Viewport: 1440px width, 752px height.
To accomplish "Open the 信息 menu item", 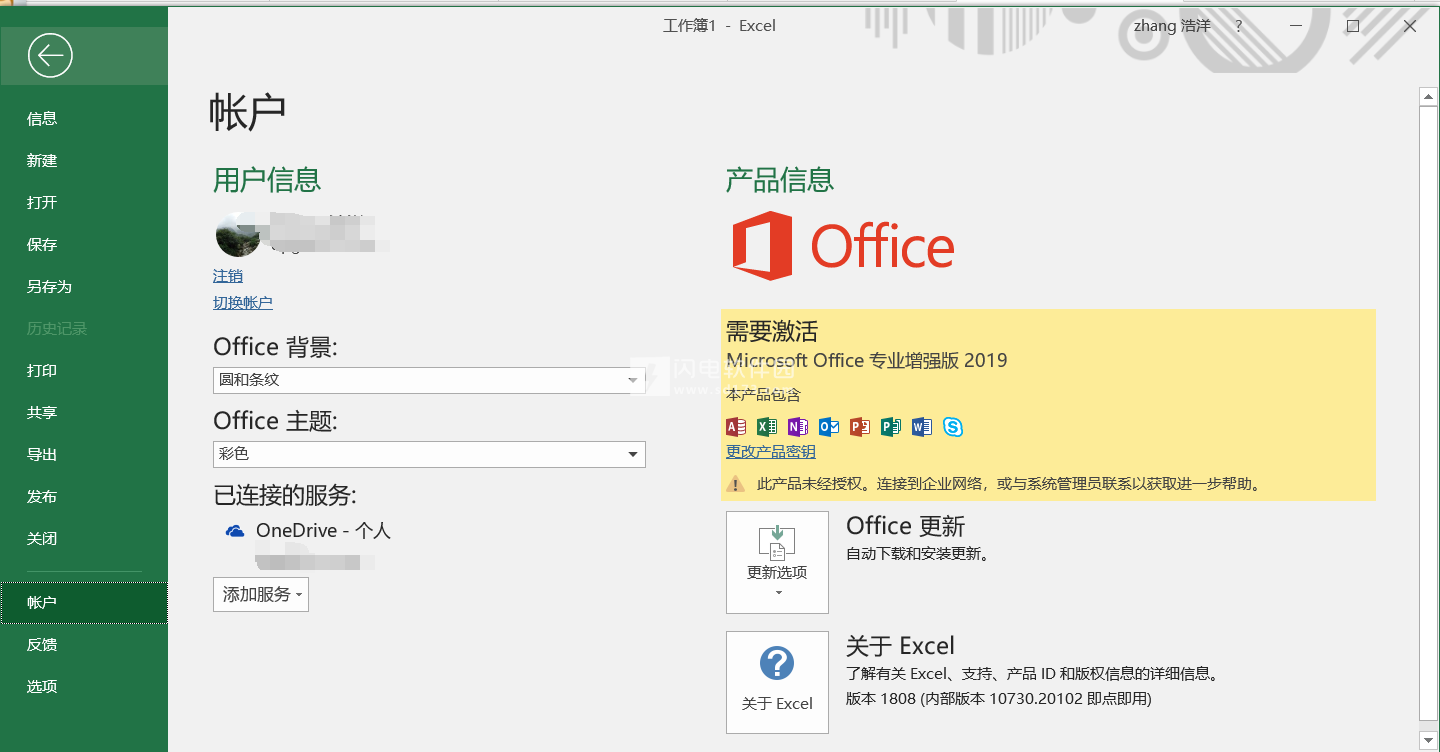I will tap(84, 118).
